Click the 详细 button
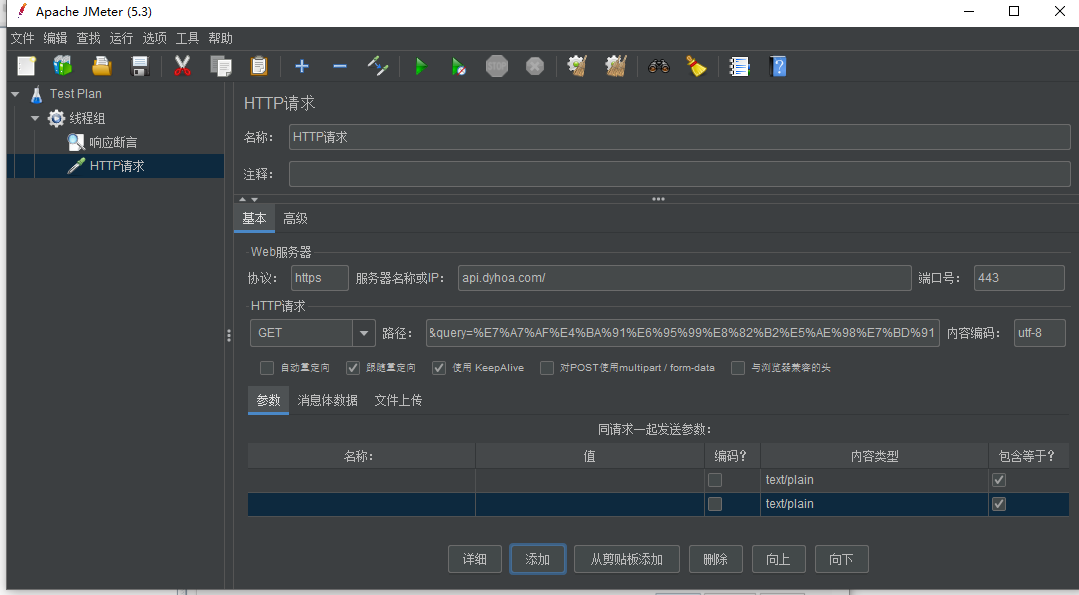Screen dimensions: 1079x595 [475, 559]
